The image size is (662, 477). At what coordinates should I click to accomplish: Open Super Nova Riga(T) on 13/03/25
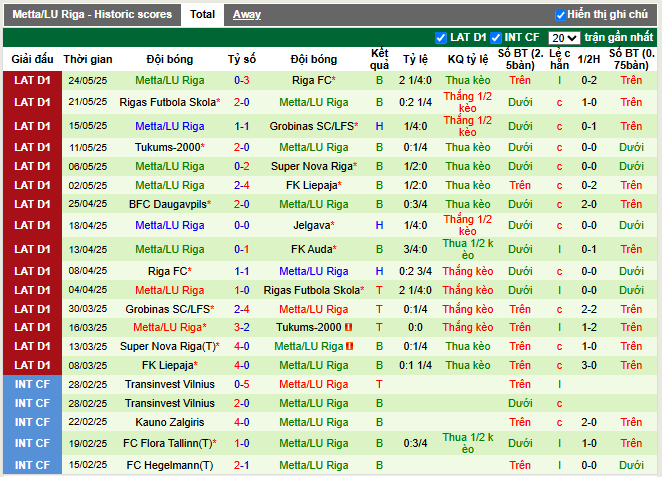coord(170,346)
